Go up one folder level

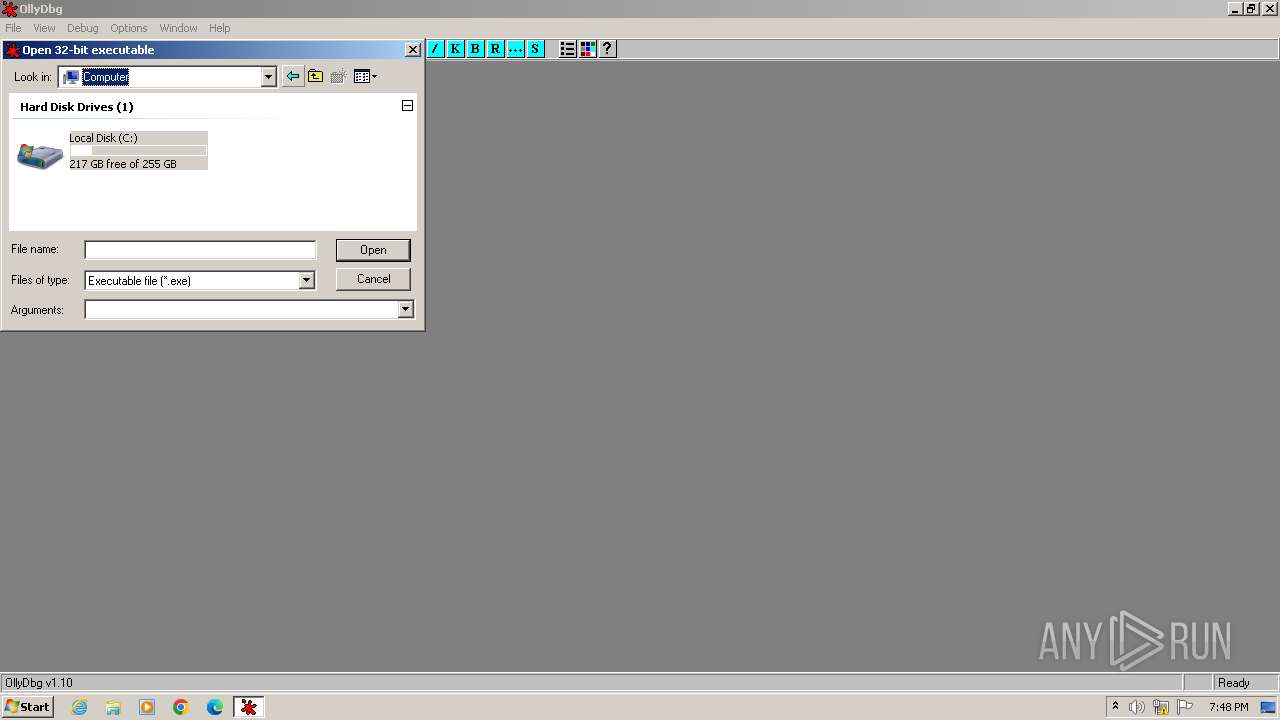315,76
